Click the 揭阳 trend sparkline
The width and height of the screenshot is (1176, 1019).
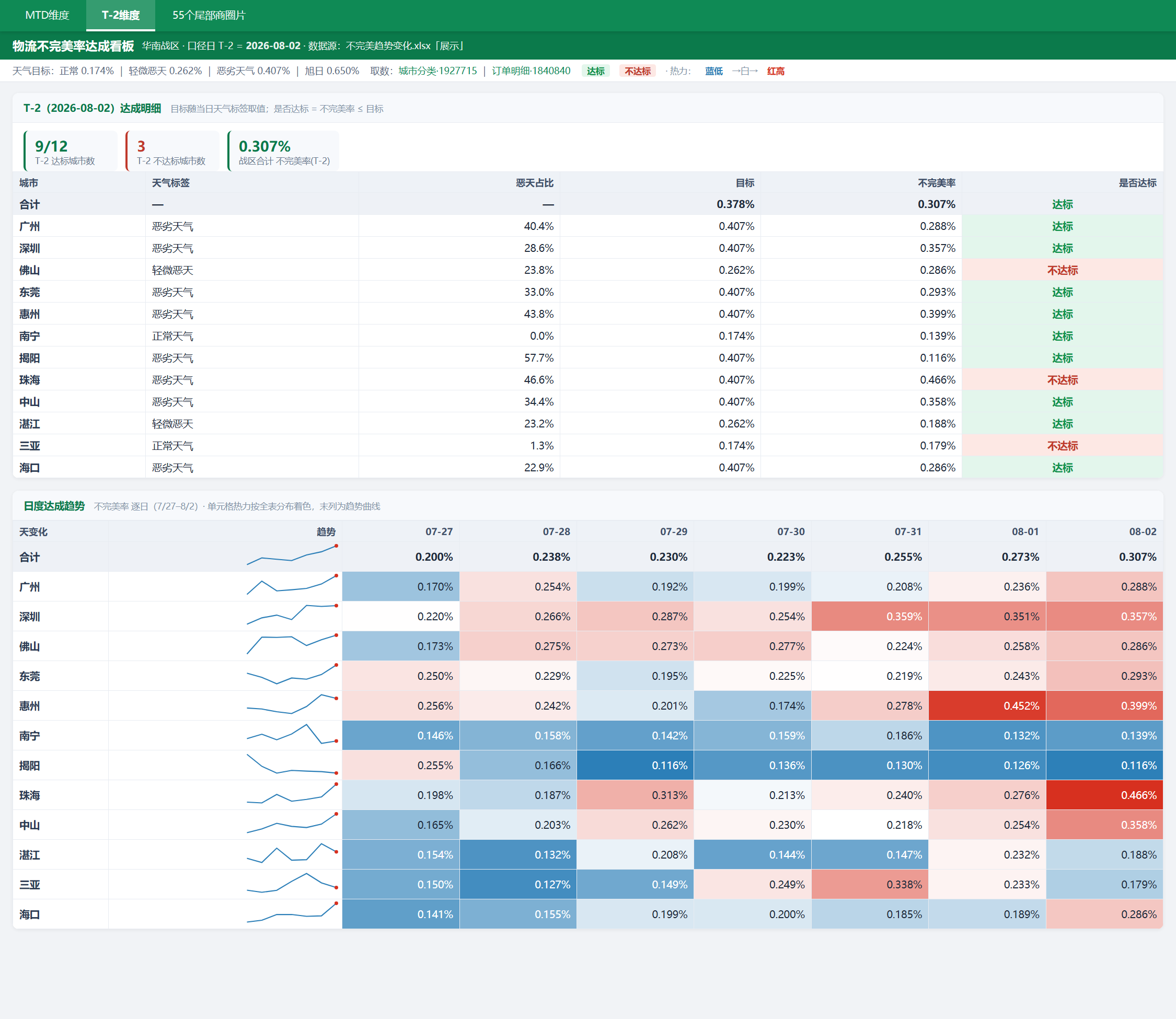(292, 764)
